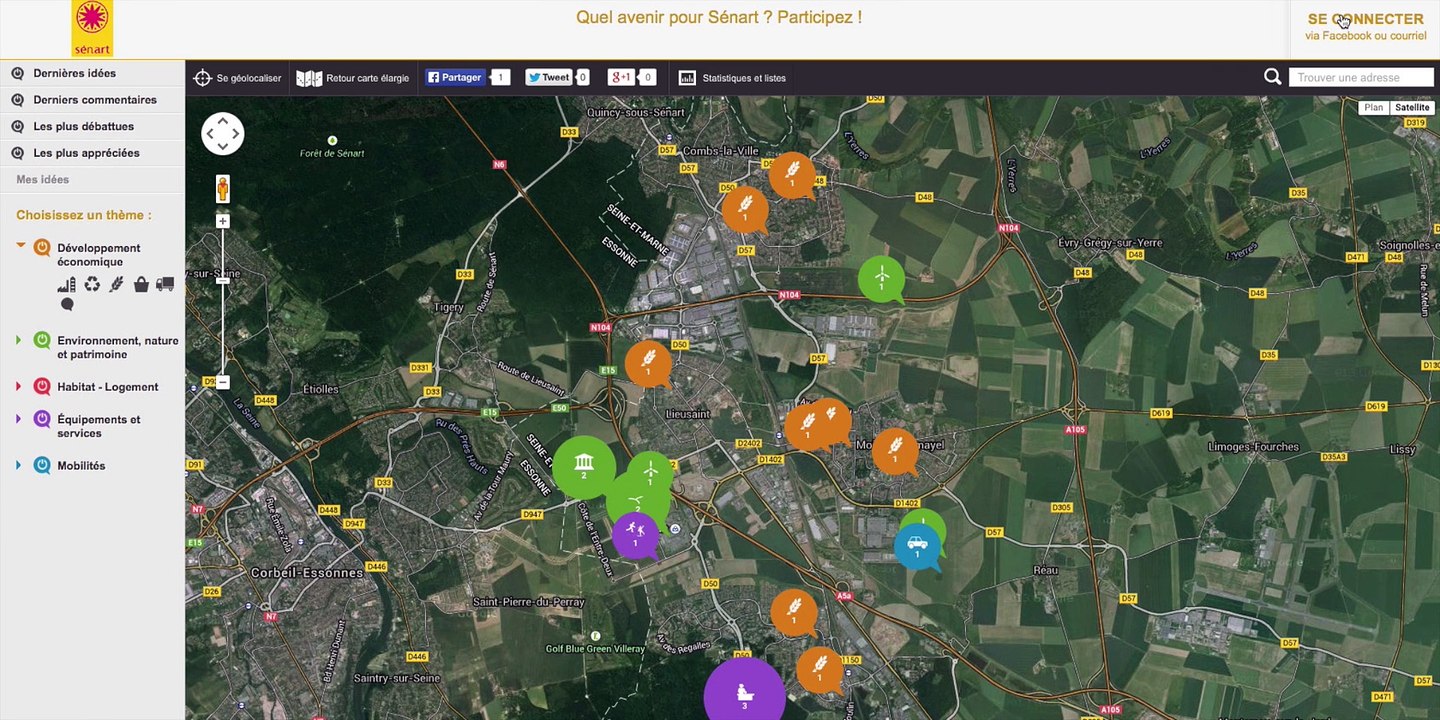Zoom out with the map minus button
The image size is (1440, 720).
223,382
